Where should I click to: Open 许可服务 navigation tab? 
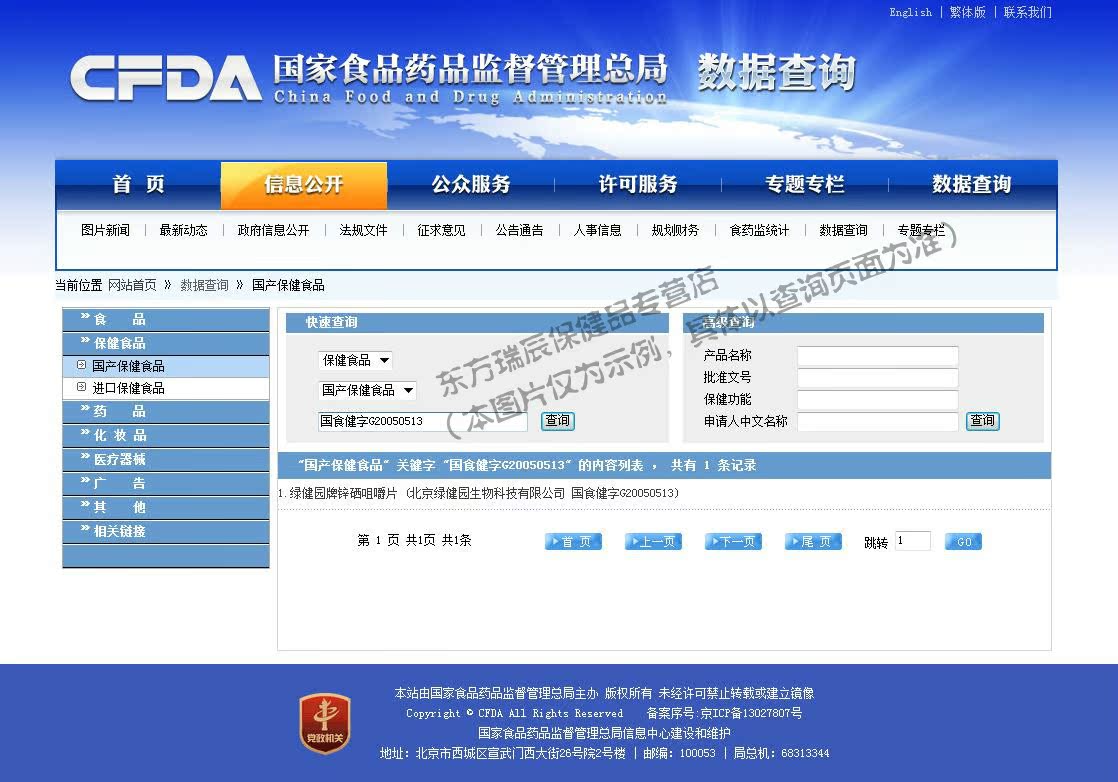click(637, 185)
